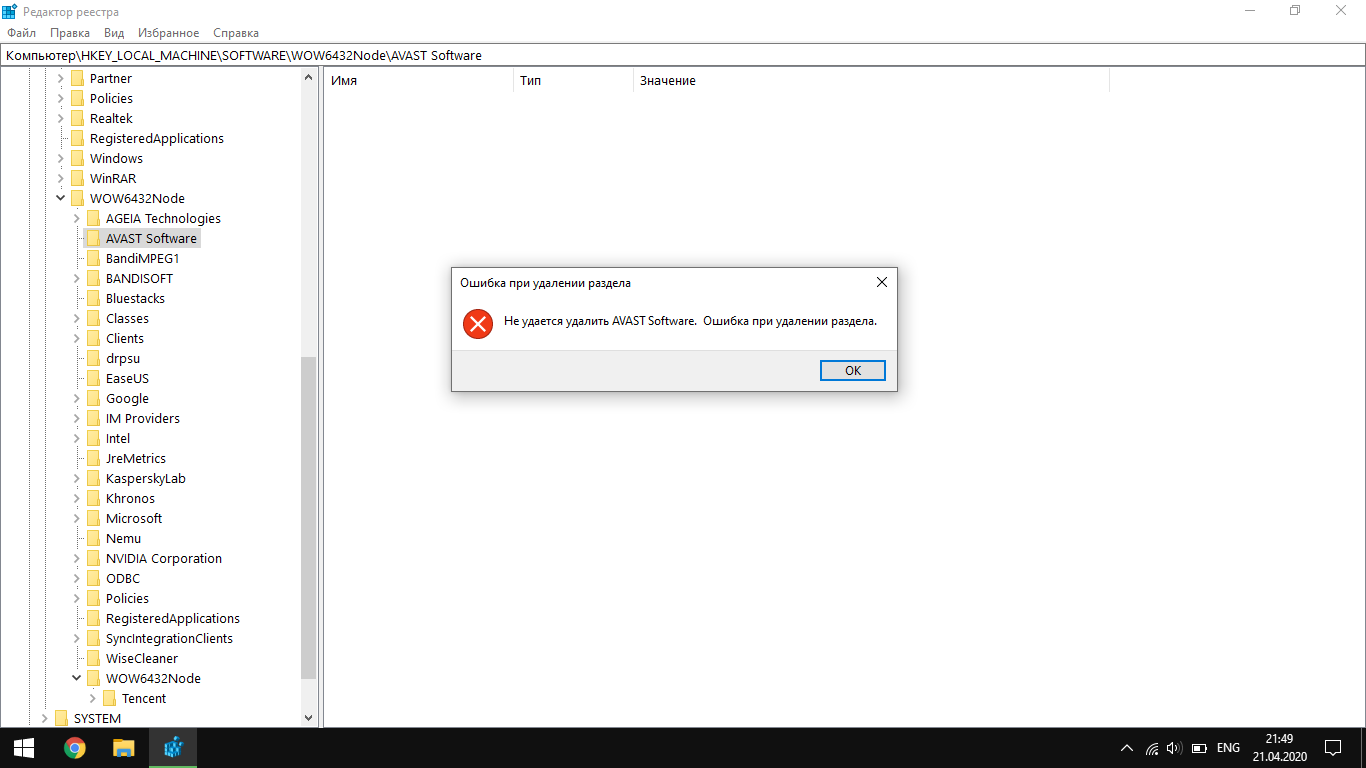Open Google Chrome from the taskbar

click(x=74, y=748)
